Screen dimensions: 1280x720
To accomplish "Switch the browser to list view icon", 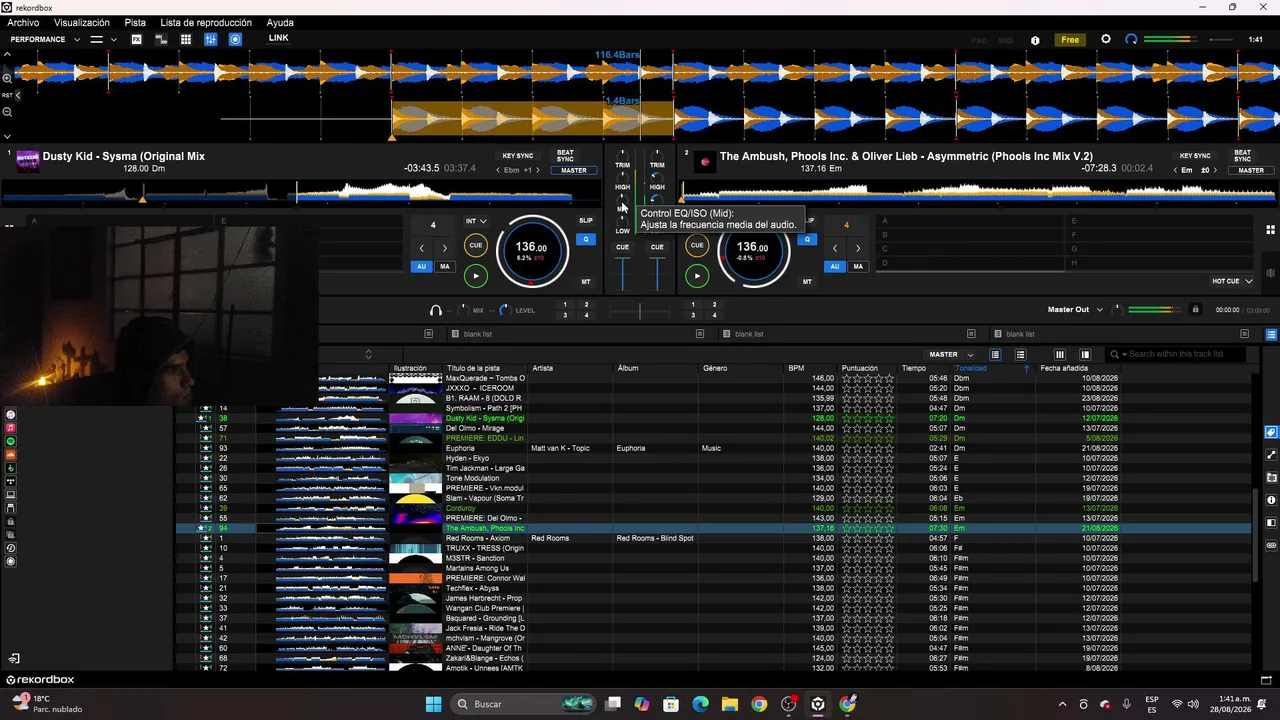I will pyautogui.click(x=995, y=355).
